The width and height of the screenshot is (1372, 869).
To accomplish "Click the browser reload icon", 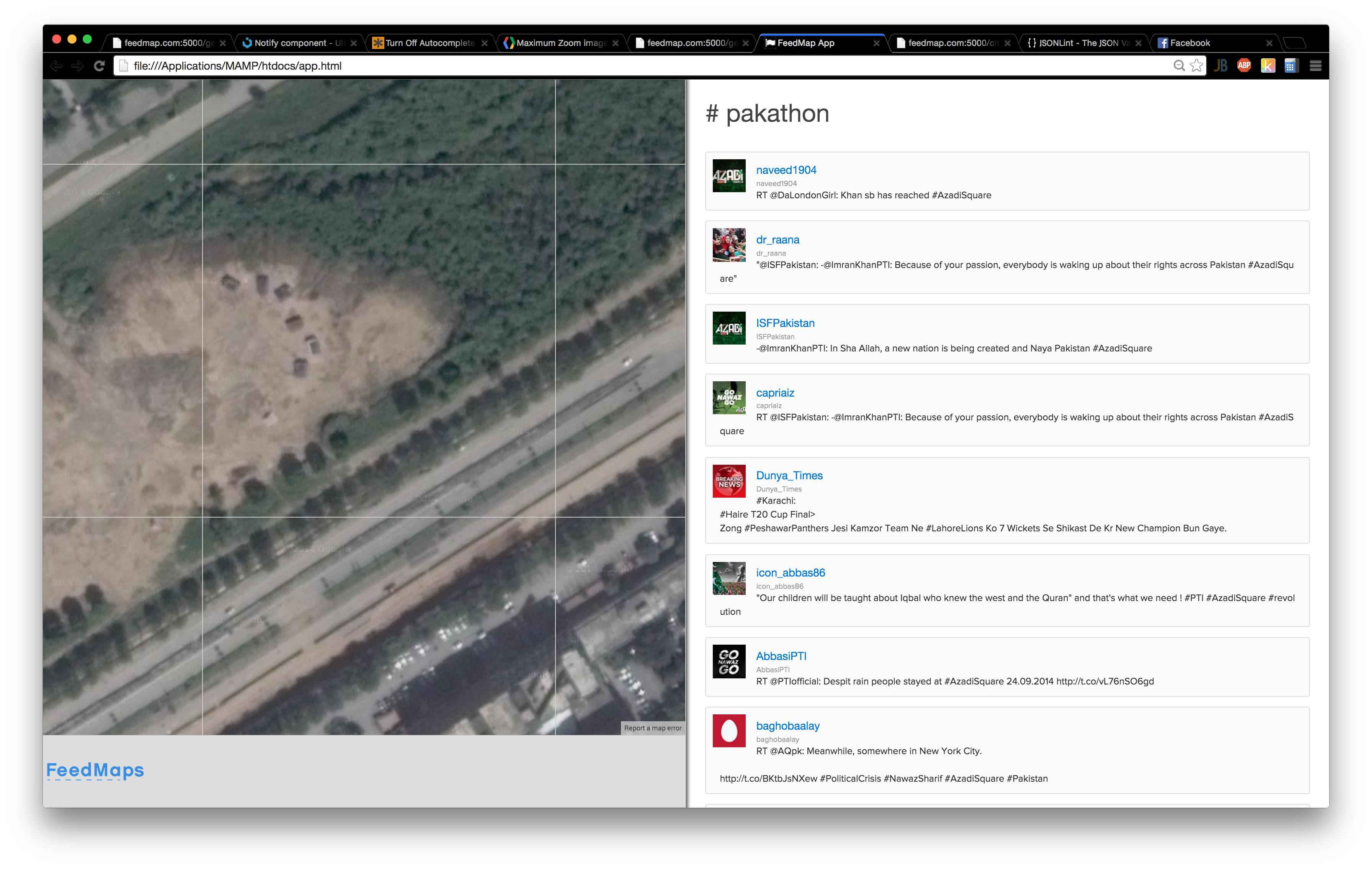I will (99, 66).
